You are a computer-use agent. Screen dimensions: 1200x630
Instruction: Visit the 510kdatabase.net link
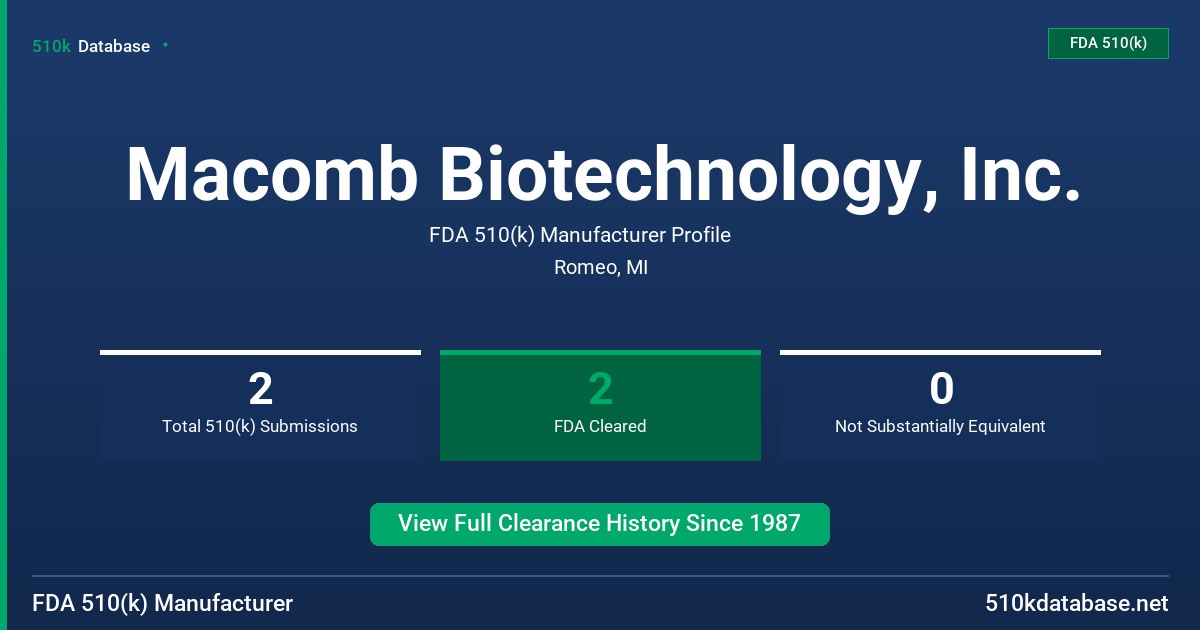[x=1076, y=604]
